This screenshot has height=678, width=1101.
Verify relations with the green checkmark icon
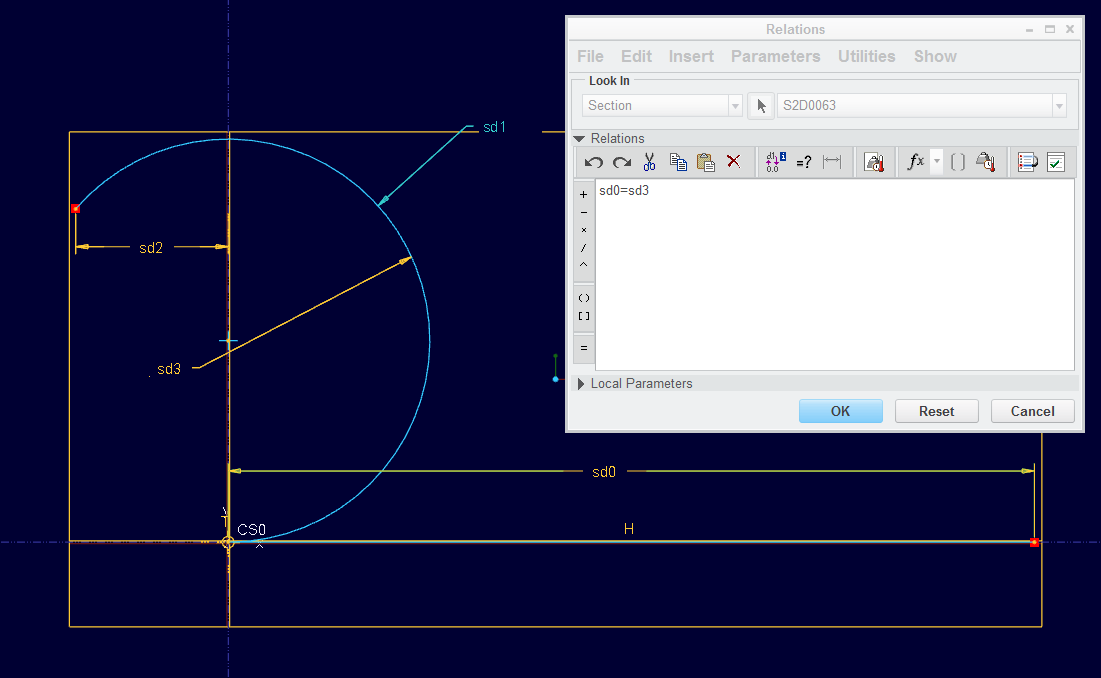pos(1056,162)
